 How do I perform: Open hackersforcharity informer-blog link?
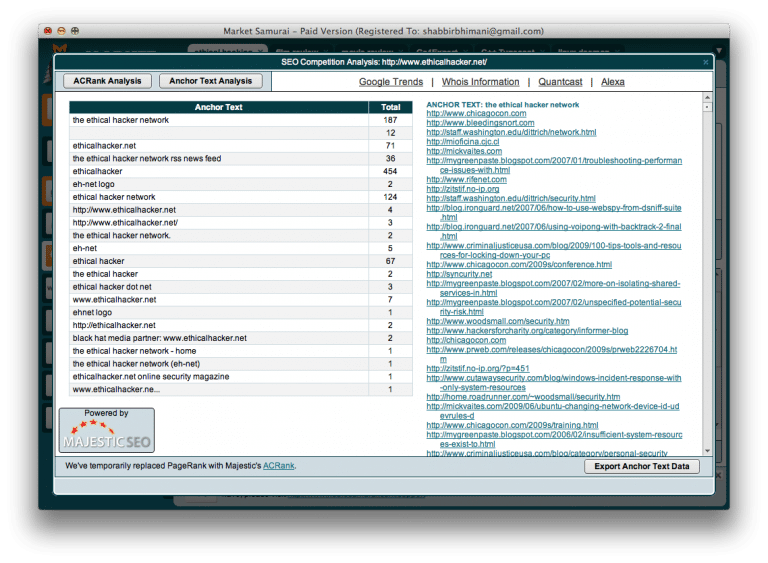click(527, 331)
